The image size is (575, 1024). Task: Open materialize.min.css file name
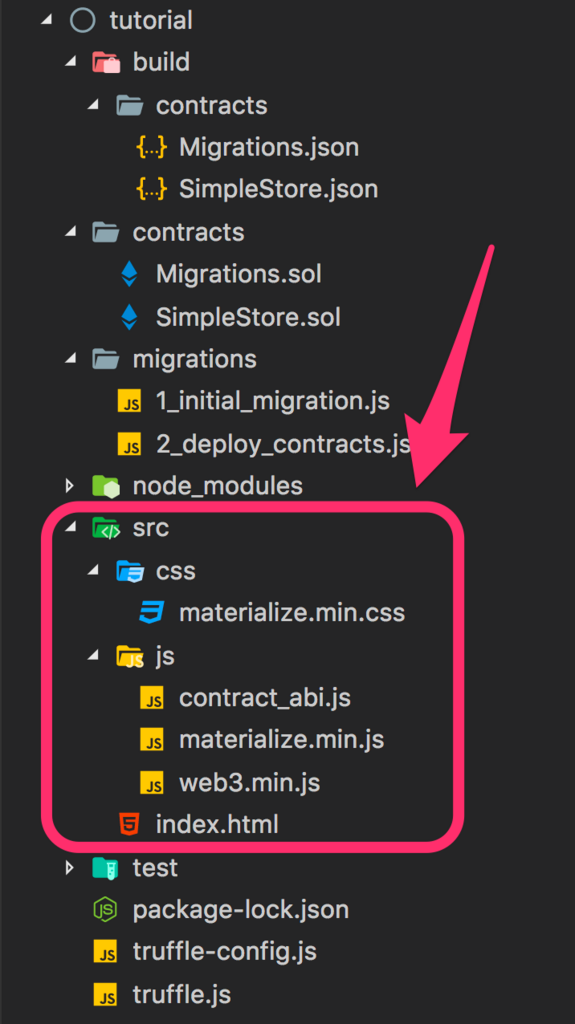292,613
